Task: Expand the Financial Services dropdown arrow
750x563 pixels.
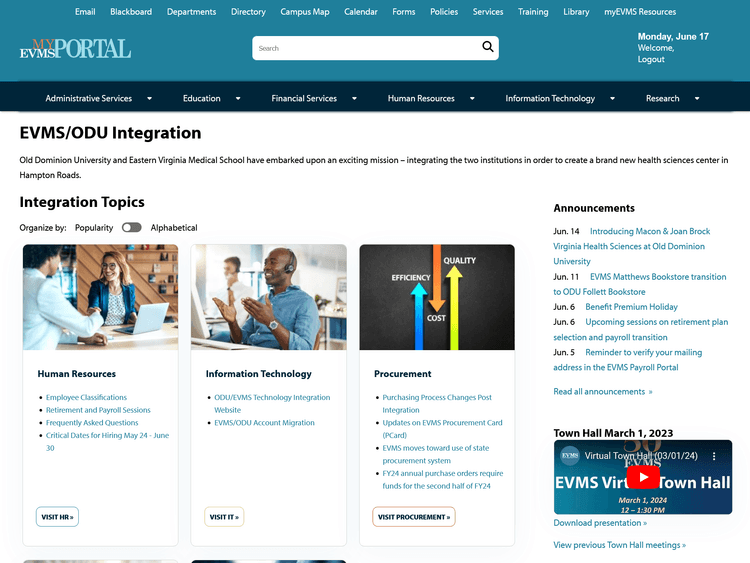Action: [x=354, y=99]
